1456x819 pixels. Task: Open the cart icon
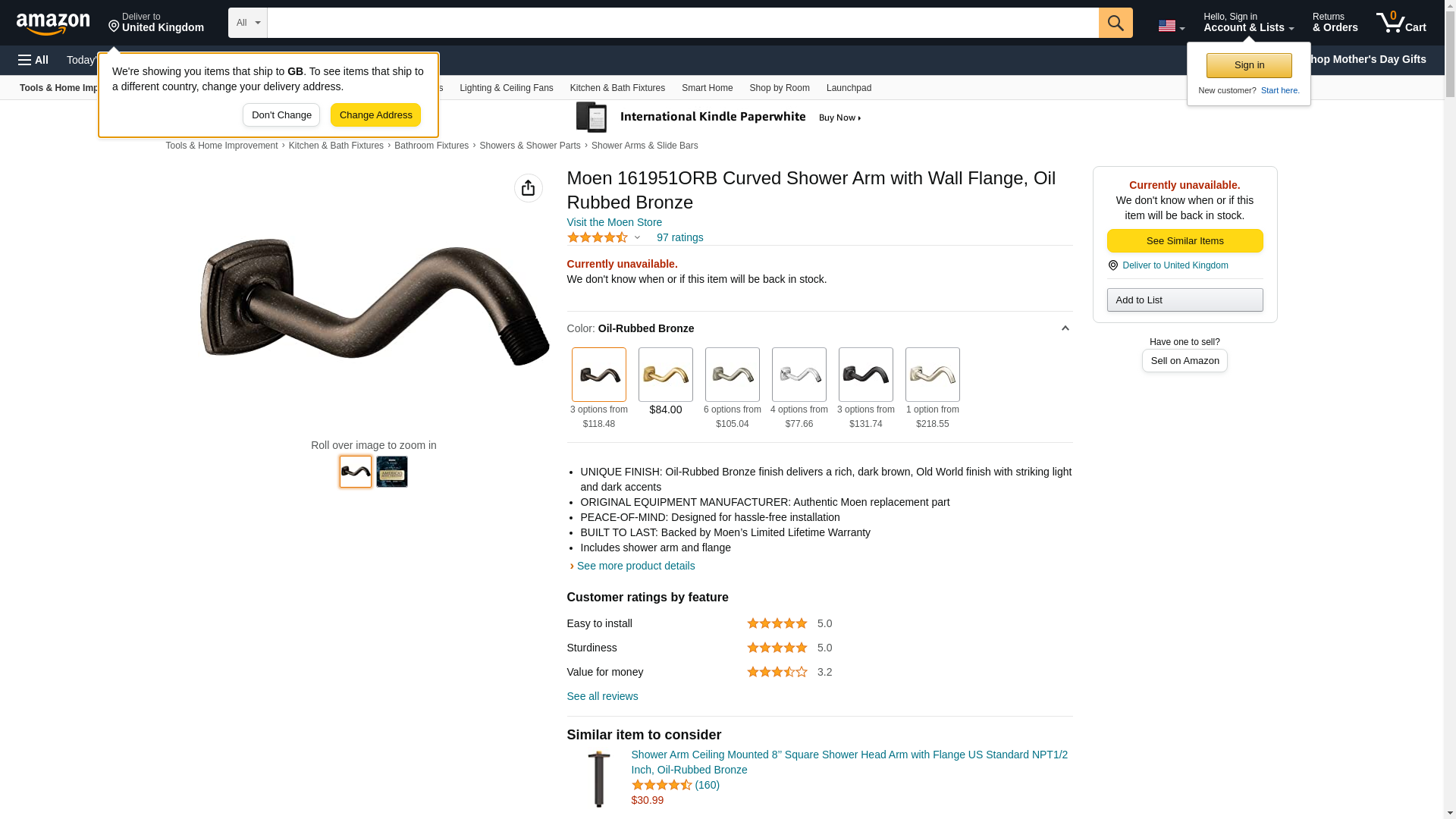point(1401,23)
